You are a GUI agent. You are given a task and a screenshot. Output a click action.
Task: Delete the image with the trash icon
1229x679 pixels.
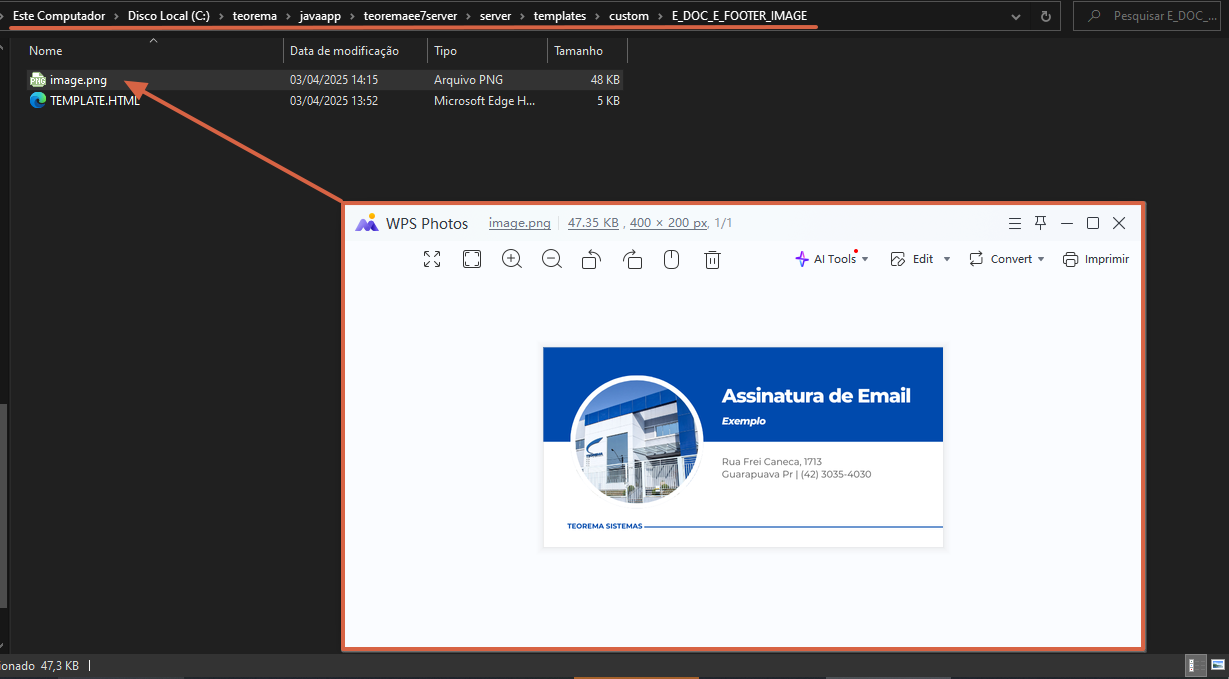click(712, 259)
